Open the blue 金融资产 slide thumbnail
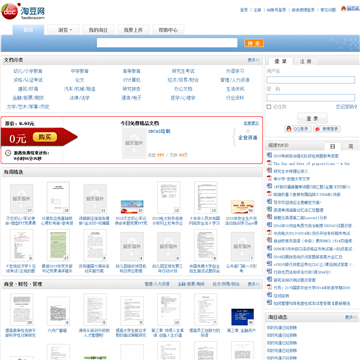This screenshot has height=360, width=360. (x=242, y=317)
